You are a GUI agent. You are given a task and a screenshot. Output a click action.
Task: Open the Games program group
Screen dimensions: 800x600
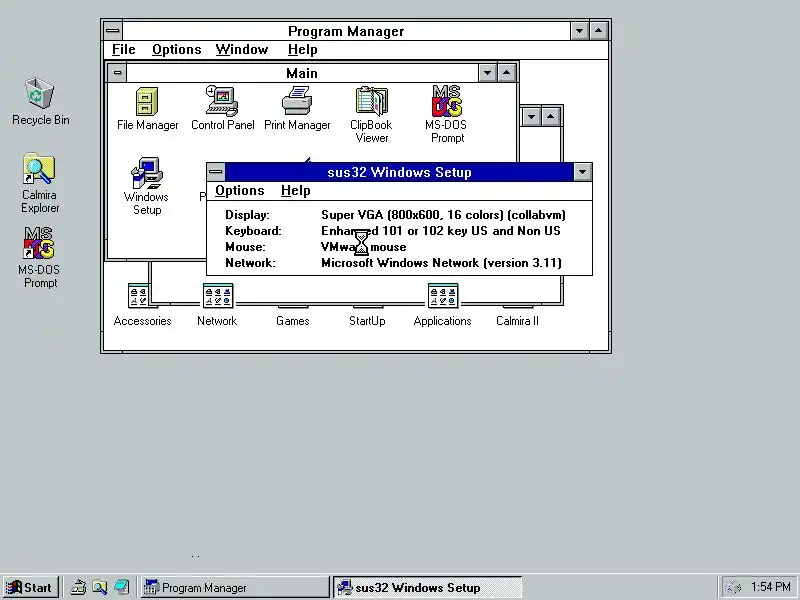click(x=292, y=320)
